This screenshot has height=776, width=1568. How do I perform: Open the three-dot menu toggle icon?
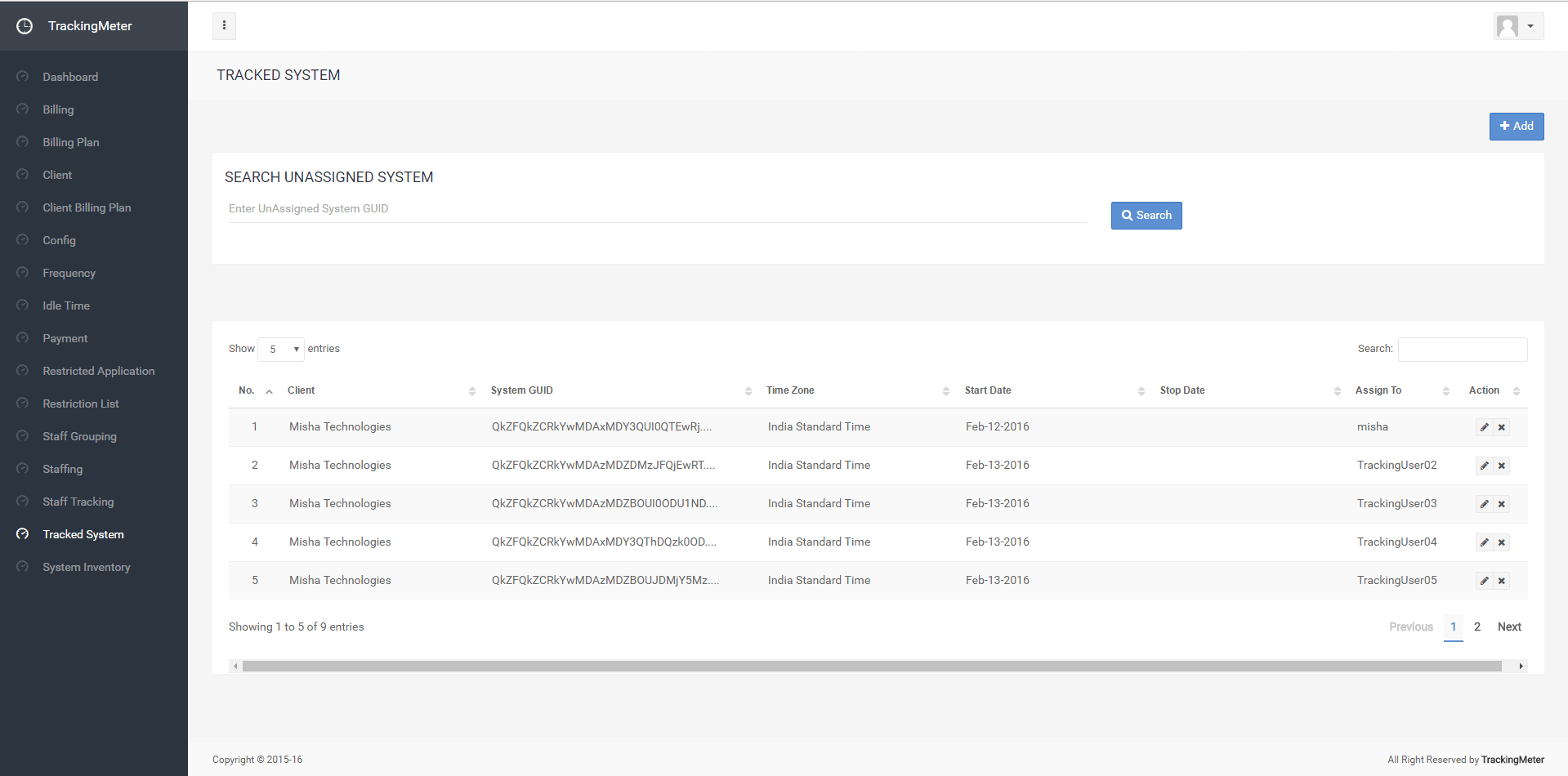coord(224,26)
